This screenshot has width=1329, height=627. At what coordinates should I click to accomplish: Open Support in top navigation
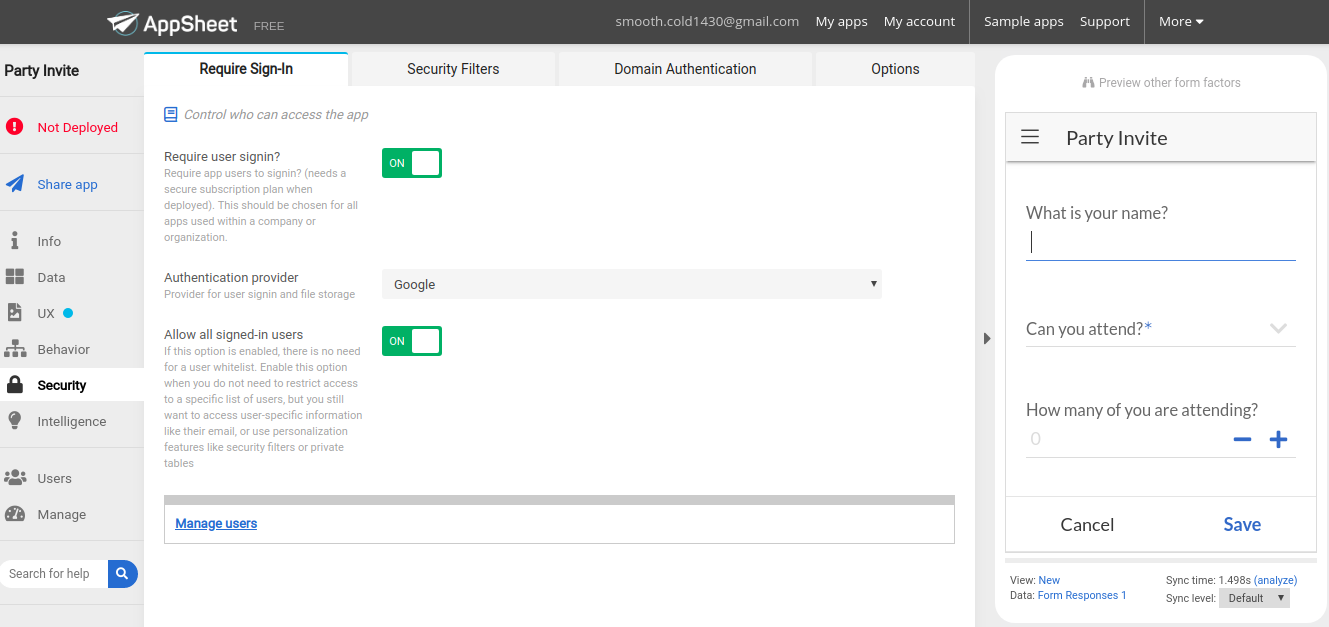click(x=1105, y=21)
